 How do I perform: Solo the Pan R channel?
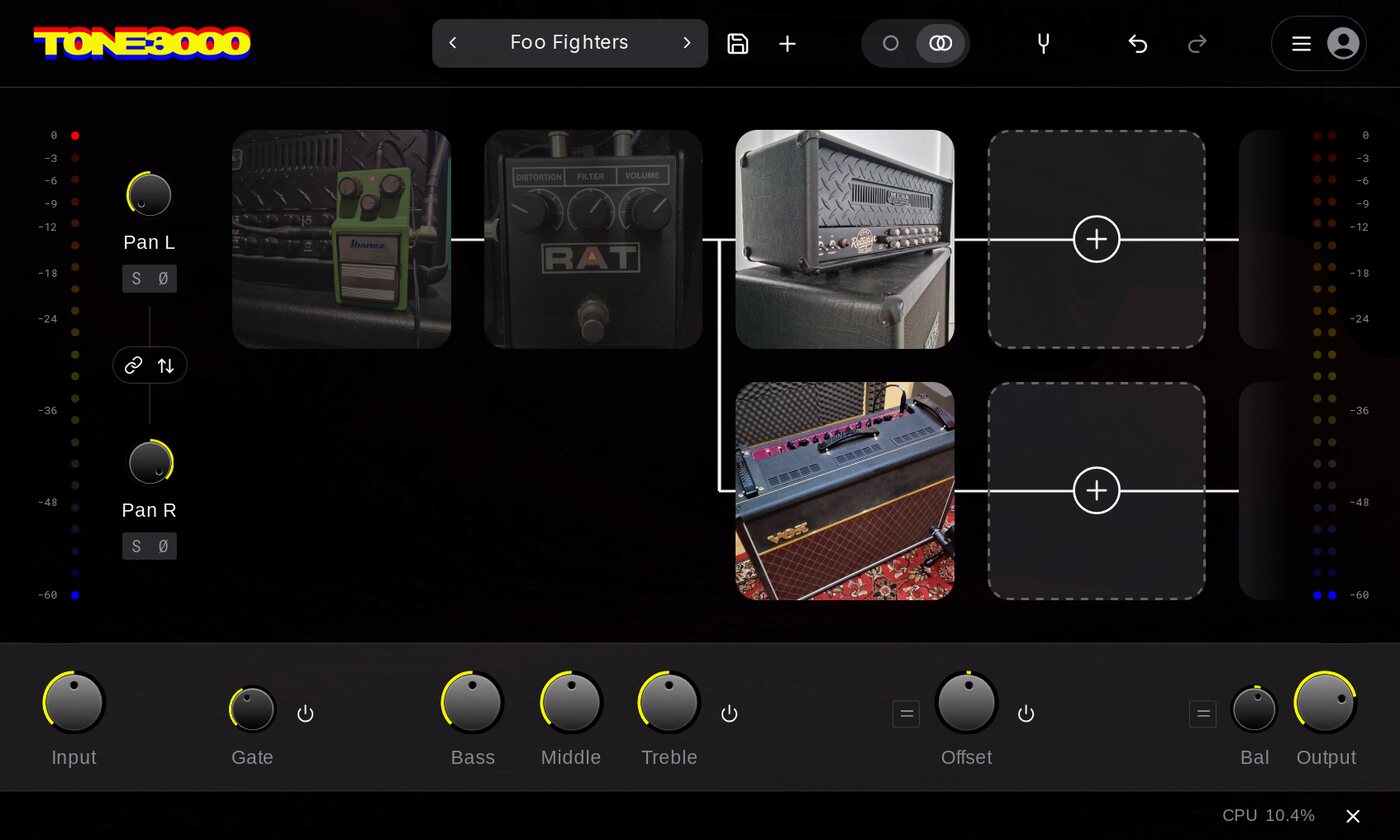(x=136, y=546)
